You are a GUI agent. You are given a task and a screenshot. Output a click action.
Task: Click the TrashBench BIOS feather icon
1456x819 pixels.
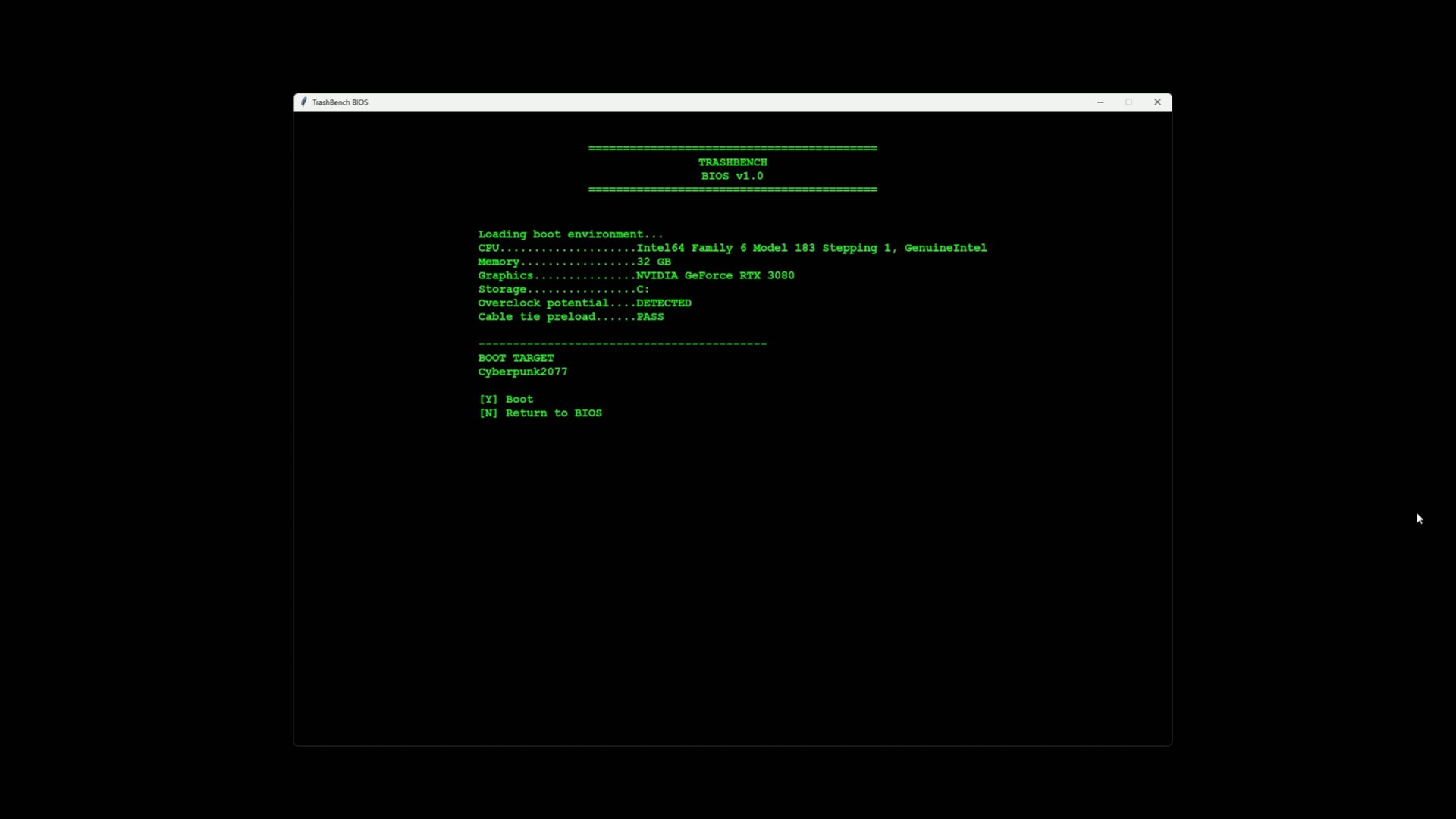click(x=303, y=102)
